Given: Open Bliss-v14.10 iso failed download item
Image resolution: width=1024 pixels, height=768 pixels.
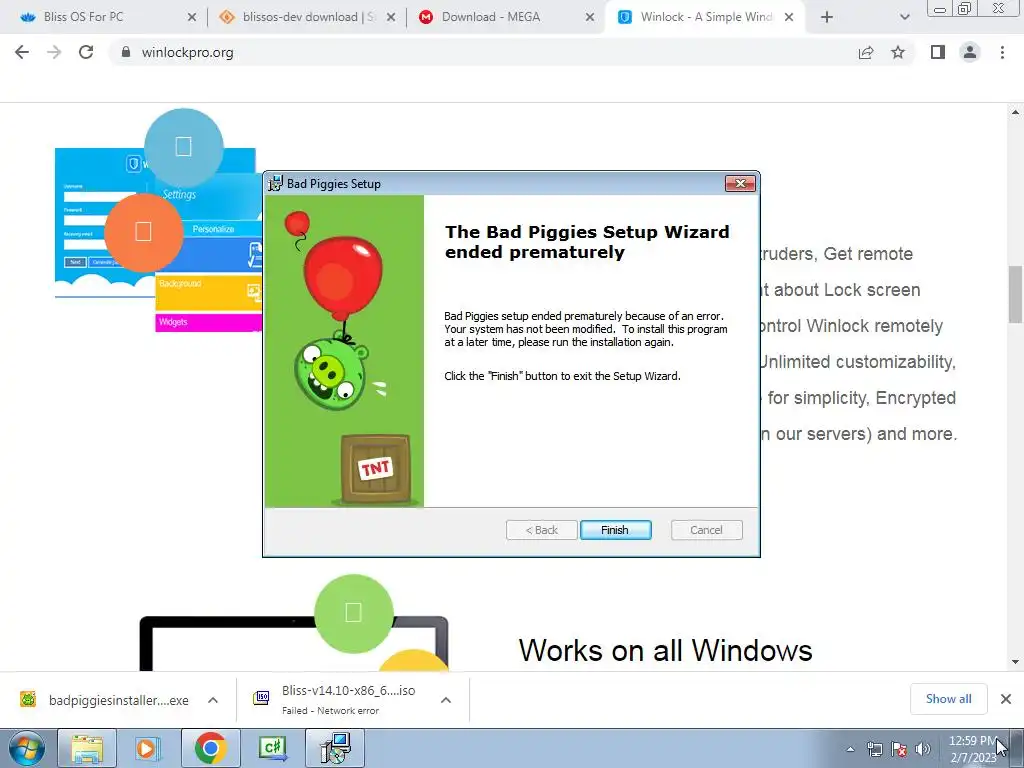Looking at the screenshot, I should pos(336,699).
